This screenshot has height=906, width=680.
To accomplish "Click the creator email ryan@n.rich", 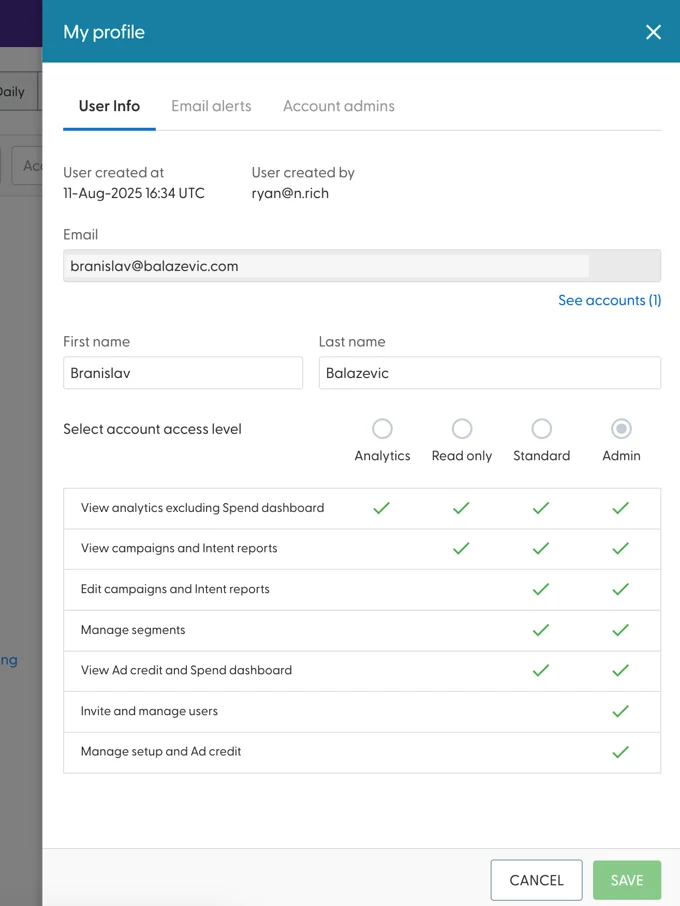I will tap(290, 193).
